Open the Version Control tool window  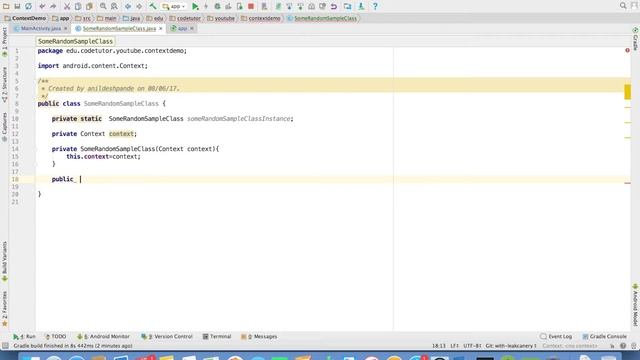167,336
